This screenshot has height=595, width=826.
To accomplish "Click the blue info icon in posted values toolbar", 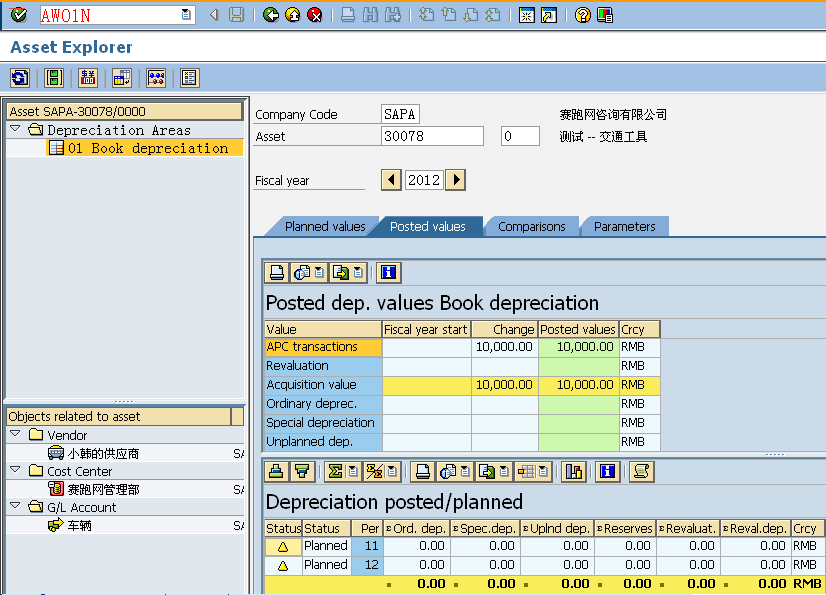I will 388,272.
